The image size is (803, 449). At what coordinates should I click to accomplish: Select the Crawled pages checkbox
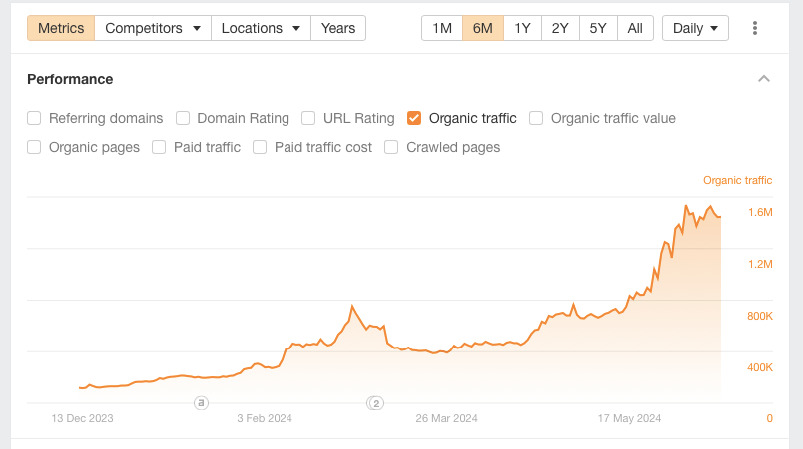[x=391, y=147]
